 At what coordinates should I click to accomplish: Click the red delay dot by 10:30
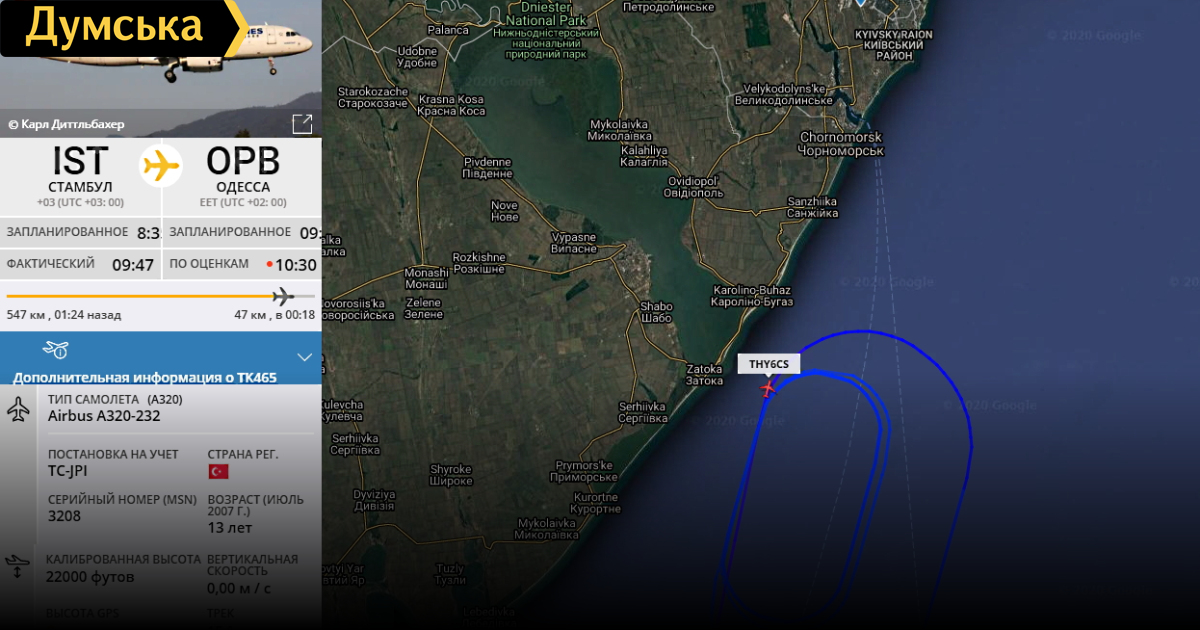click(x=269, y=265)
